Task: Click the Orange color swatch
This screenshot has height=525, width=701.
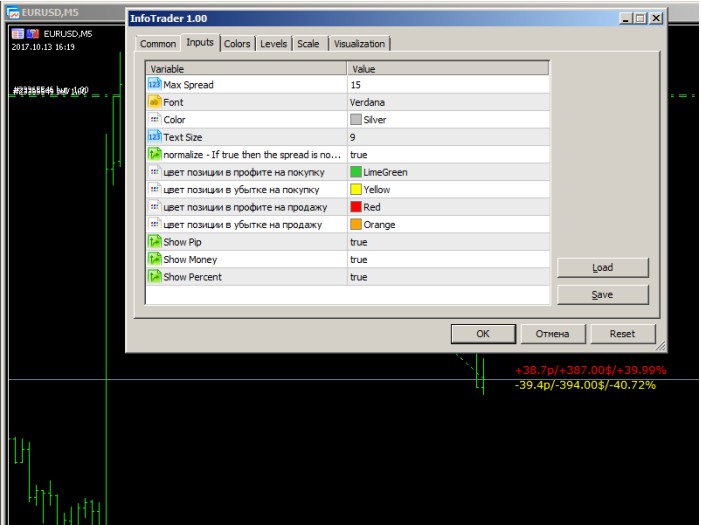Action: tap(356, 224)
